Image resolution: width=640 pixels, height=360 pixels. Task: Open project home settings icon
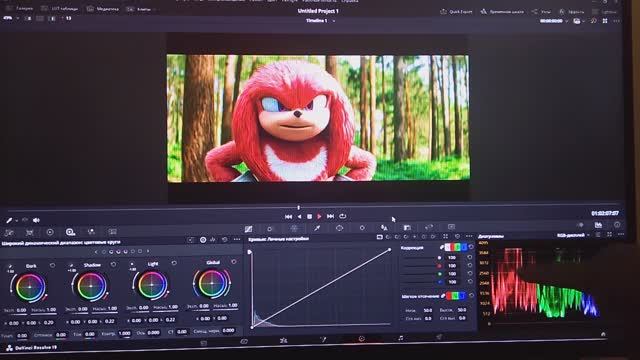pyautogui.click(x=603, y=334)
